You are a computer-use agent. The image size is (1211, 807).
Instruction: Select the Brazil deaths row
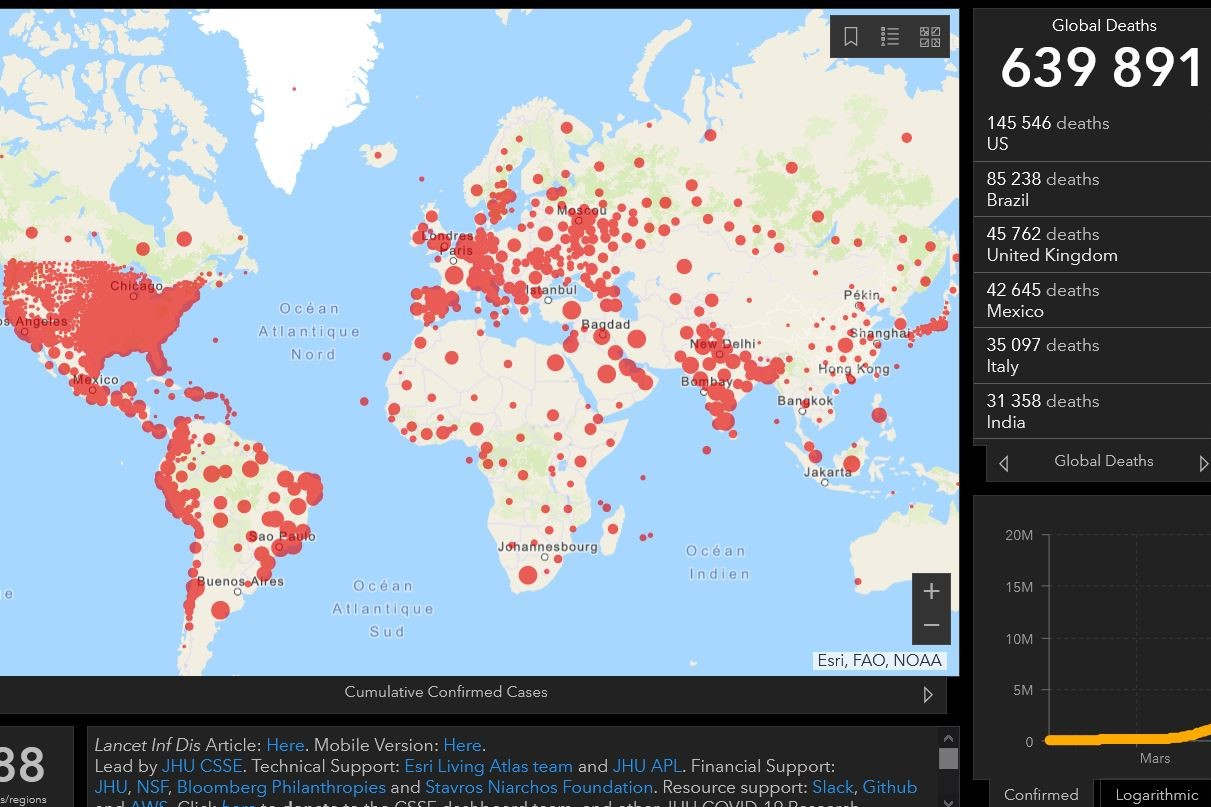(1090, 189)
